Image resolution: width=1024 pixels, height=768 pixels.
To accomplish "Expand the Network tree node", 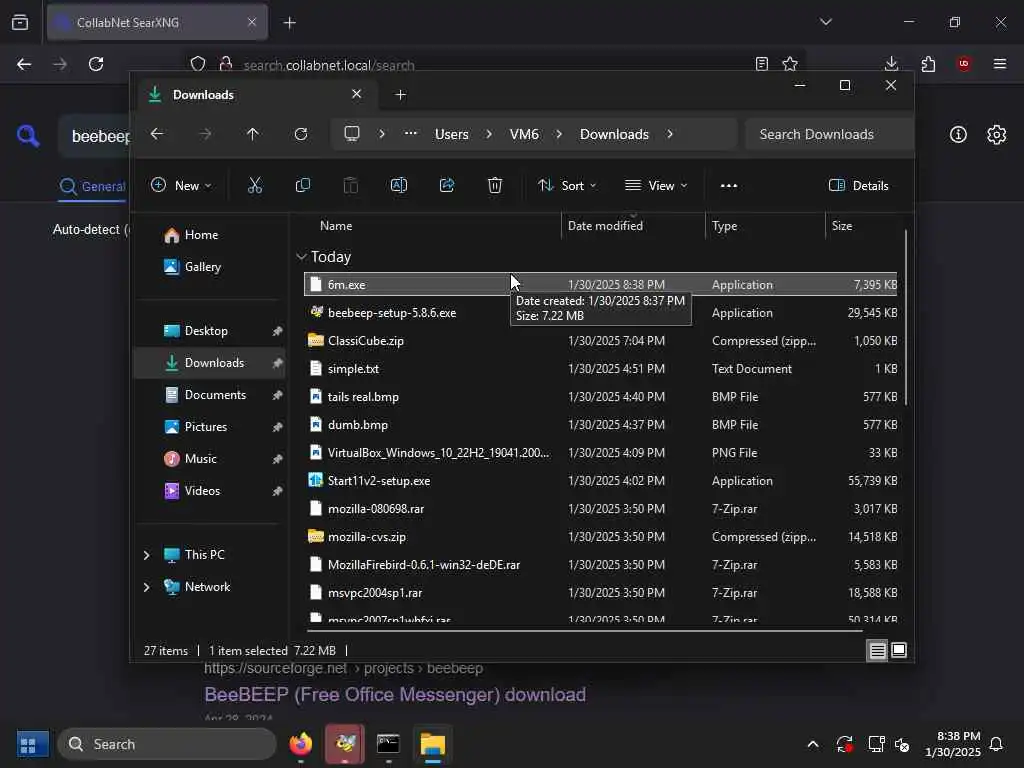I will pos(146,587).
